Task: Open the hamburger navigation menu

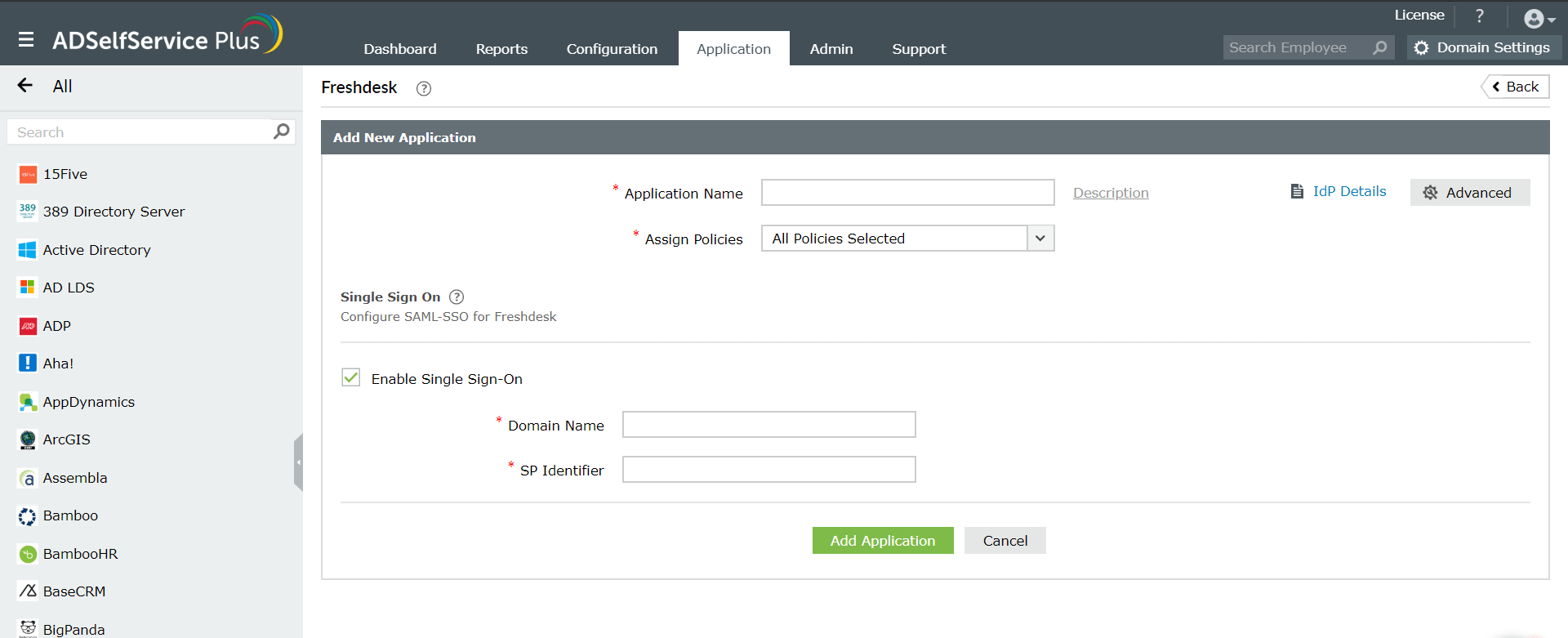Action: point(26,39)
